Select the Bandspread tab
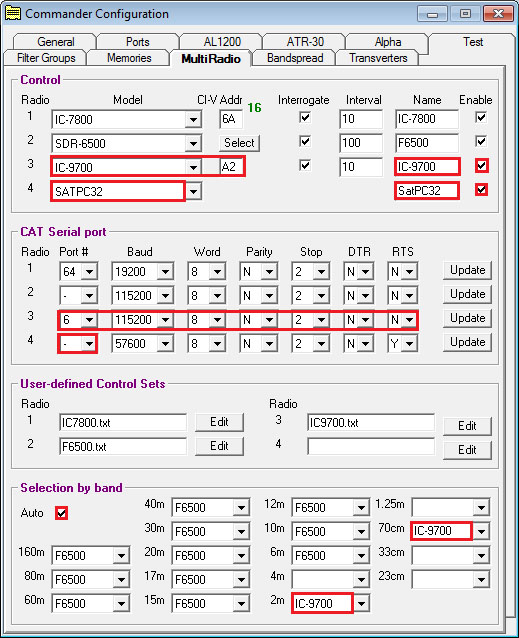The width and height of the screenshot is (519, 638). coord(295,58)
